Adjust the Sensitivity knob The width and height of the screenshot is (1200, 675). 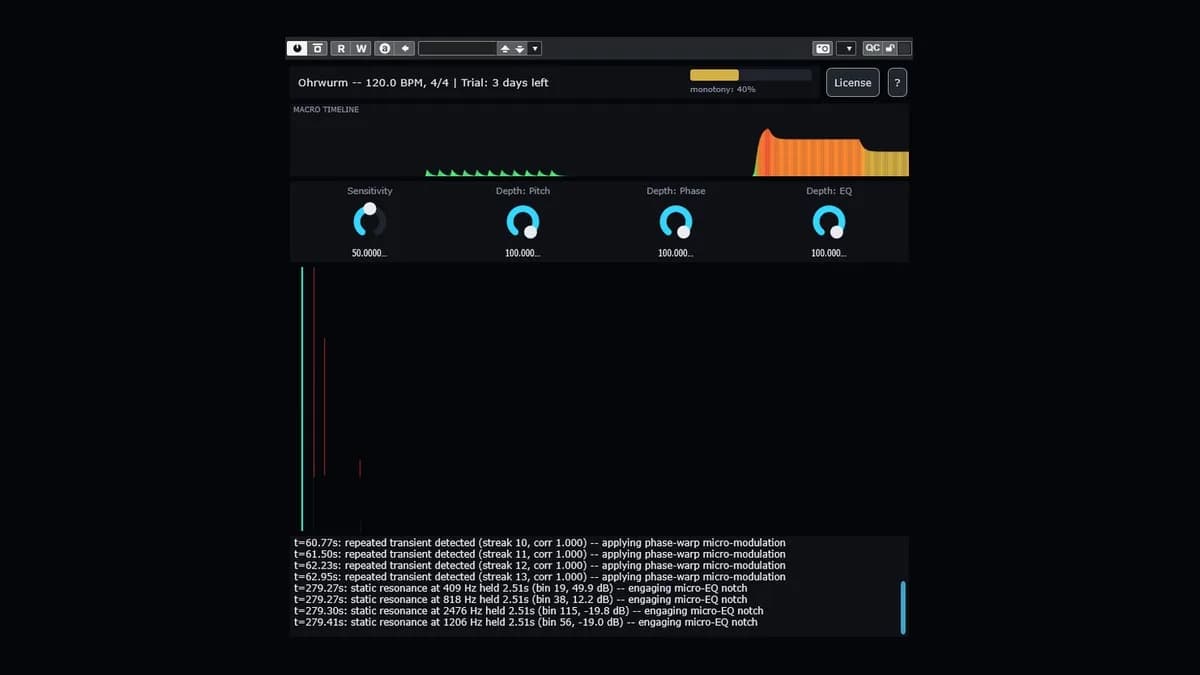point(370,221)
